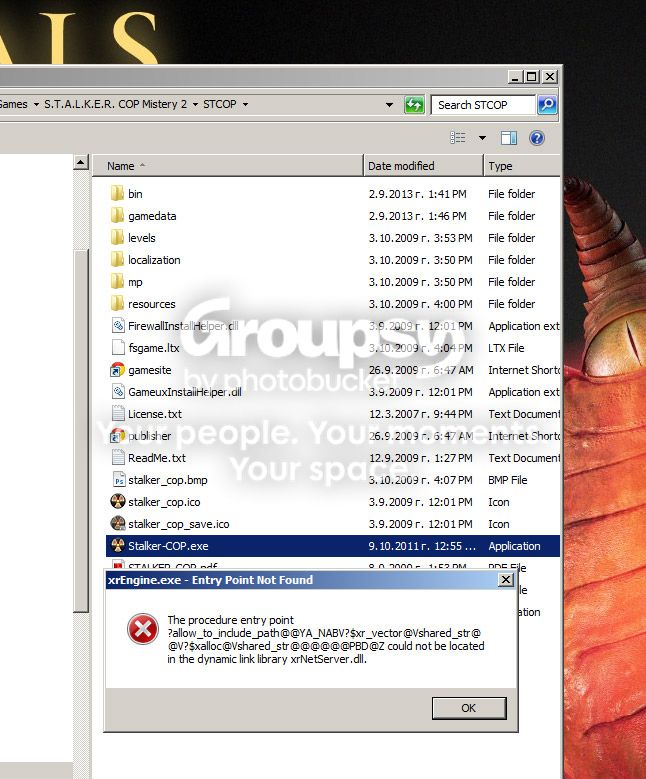The height and width of the screenshot is (779, 646).
Task: Select the ReadMe.txt file icon
Action: coord(118,458)
